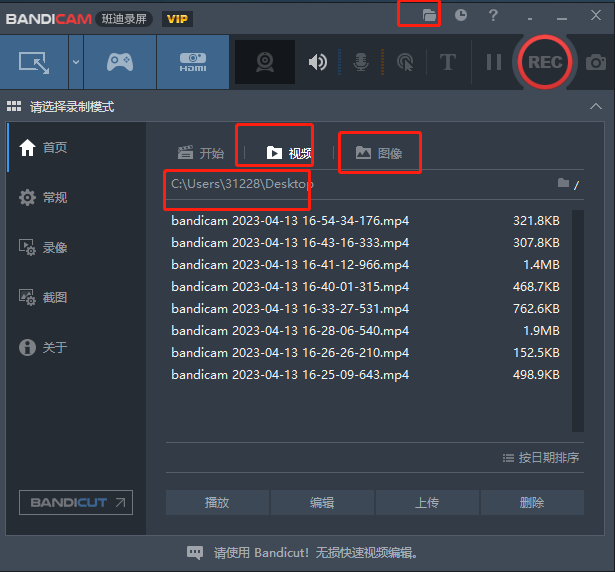Click the BANDICAM logo

tap(49, 19)
